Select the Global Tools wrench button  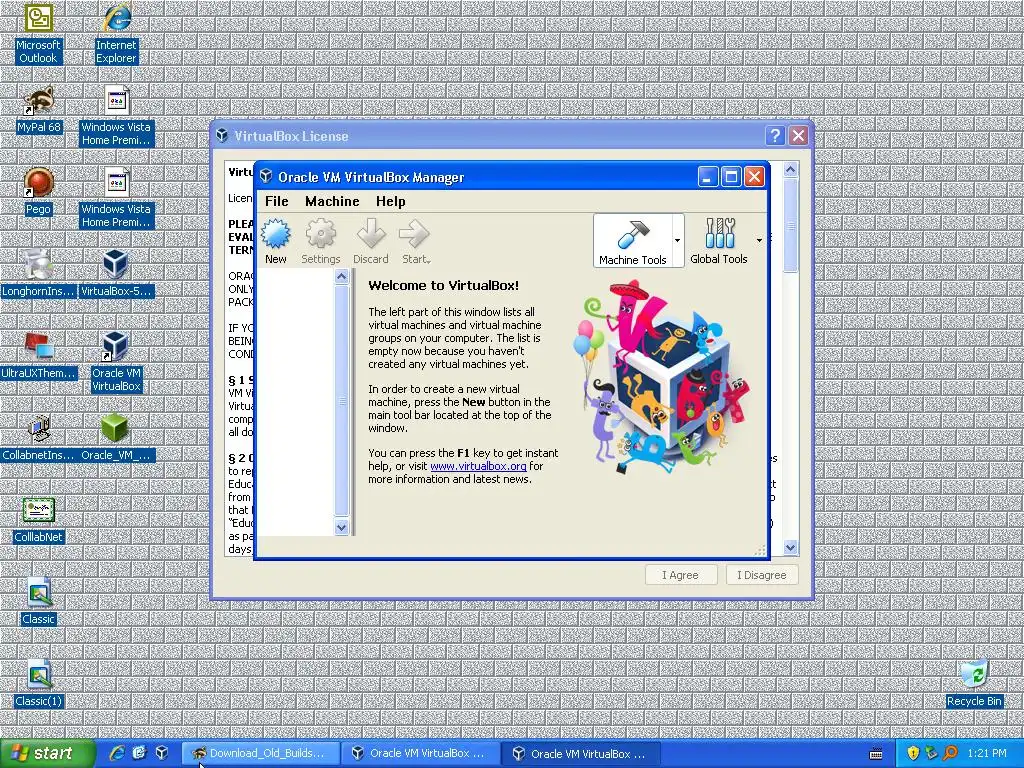[718, 241]
